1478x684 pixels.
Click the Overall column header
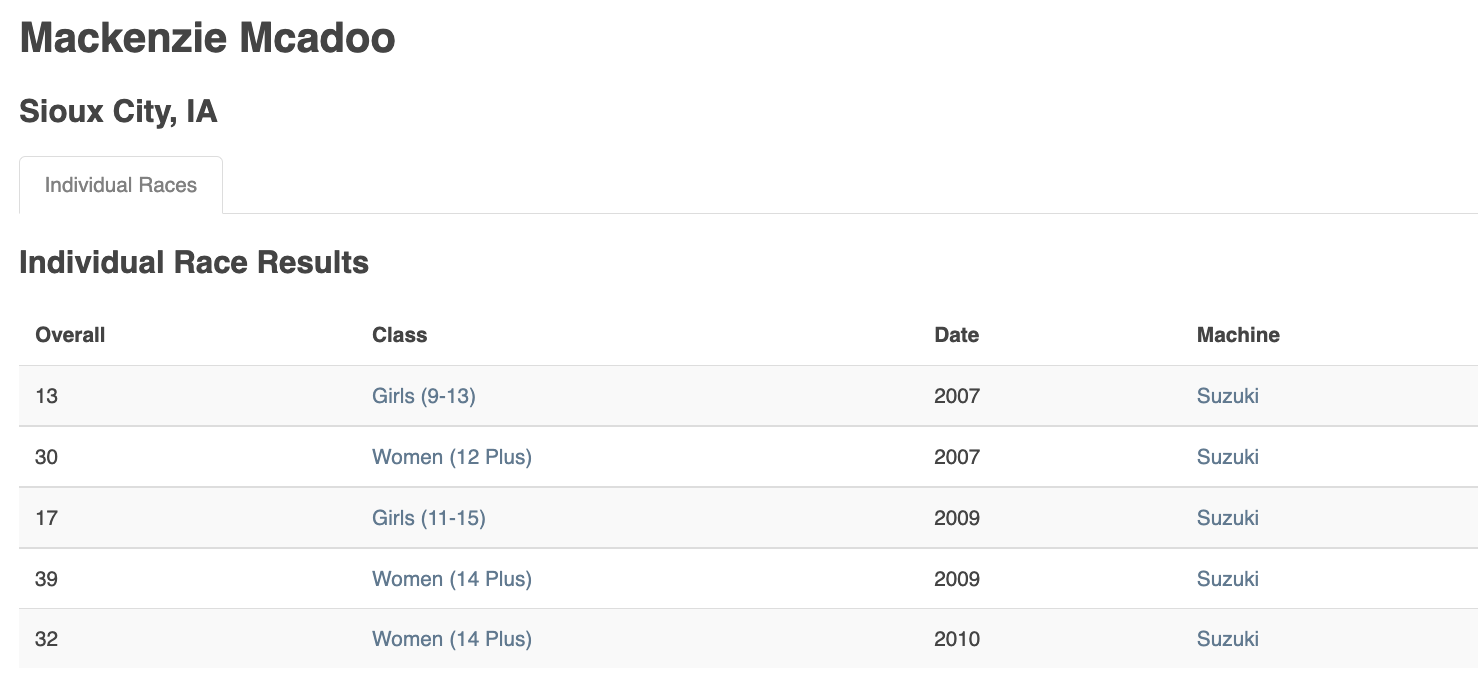click(x=70, y=335)
